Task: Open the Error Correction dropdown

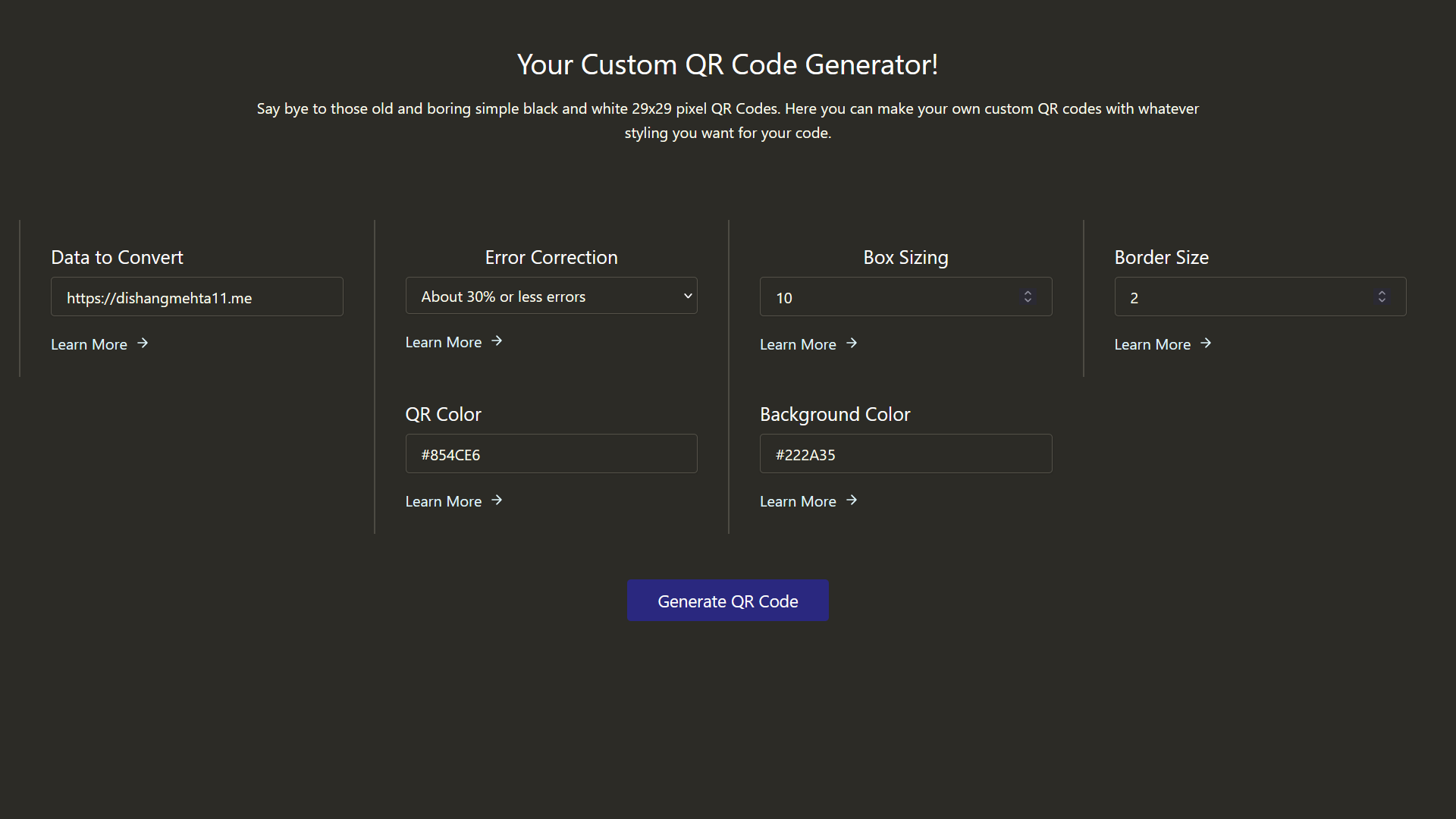Action: pos(551,297)
